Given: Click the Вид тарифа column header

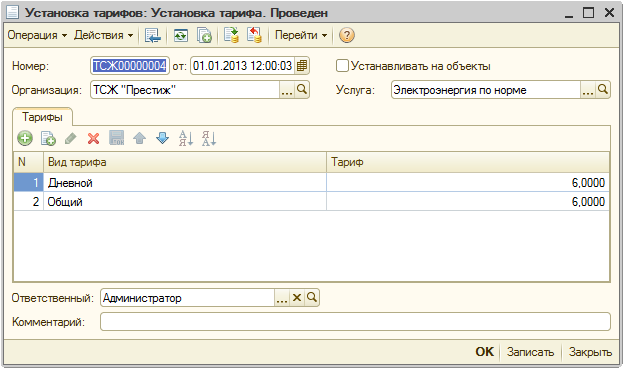Looking at the screenshot, I should coord(185,162).
